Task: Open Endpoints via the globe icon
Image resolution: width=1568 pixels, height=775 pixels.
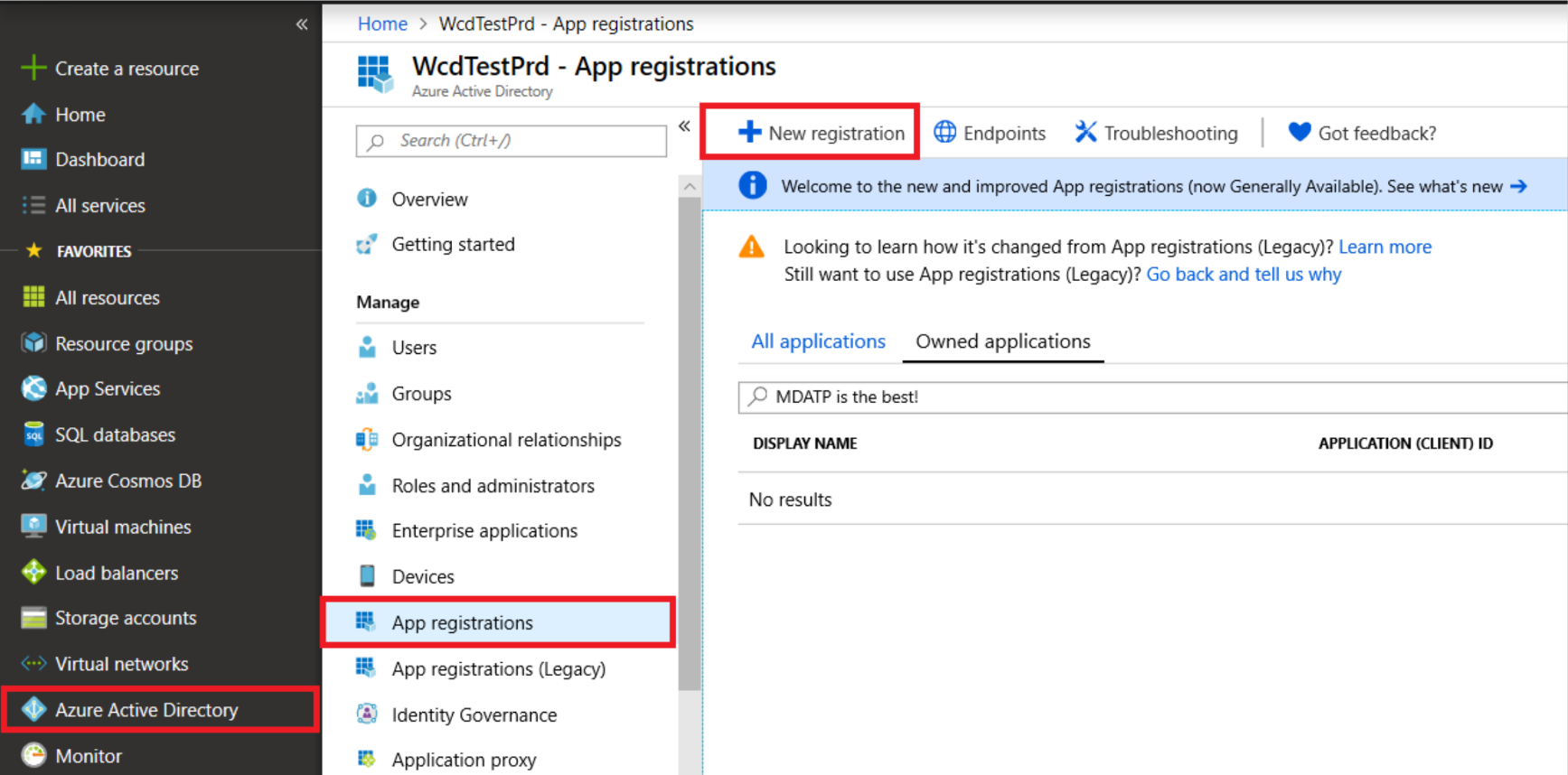Action: click(x=944, y=133)
